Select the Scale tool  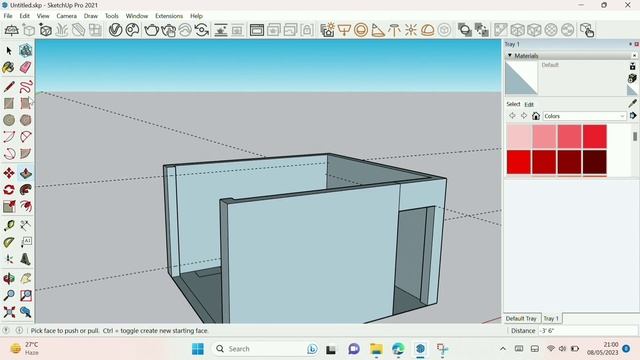[x=9, y=207]
